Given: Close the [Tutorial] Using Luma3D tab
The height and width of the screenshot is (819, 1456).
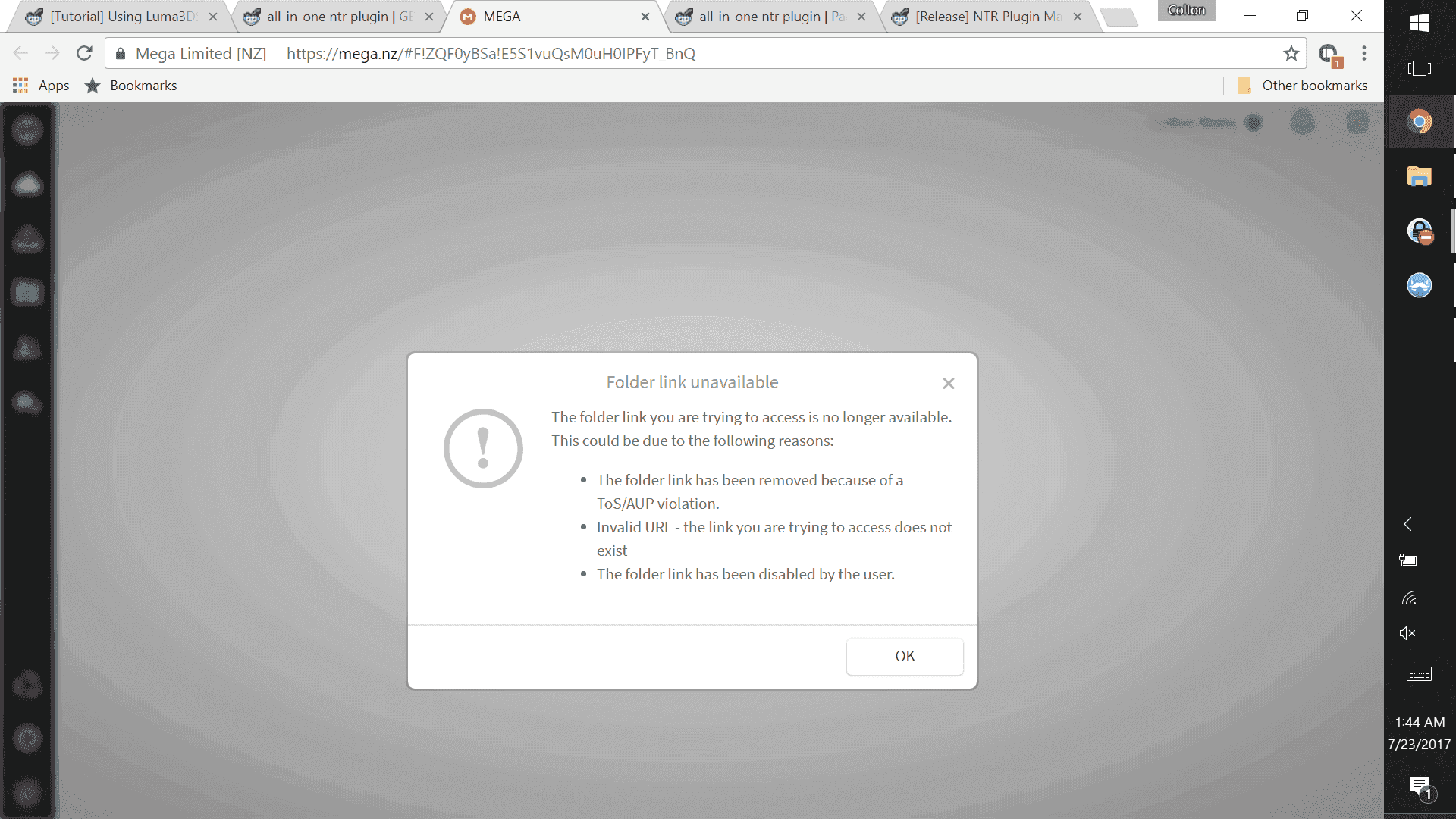Looking at the screenshot, I should (213, 17).
